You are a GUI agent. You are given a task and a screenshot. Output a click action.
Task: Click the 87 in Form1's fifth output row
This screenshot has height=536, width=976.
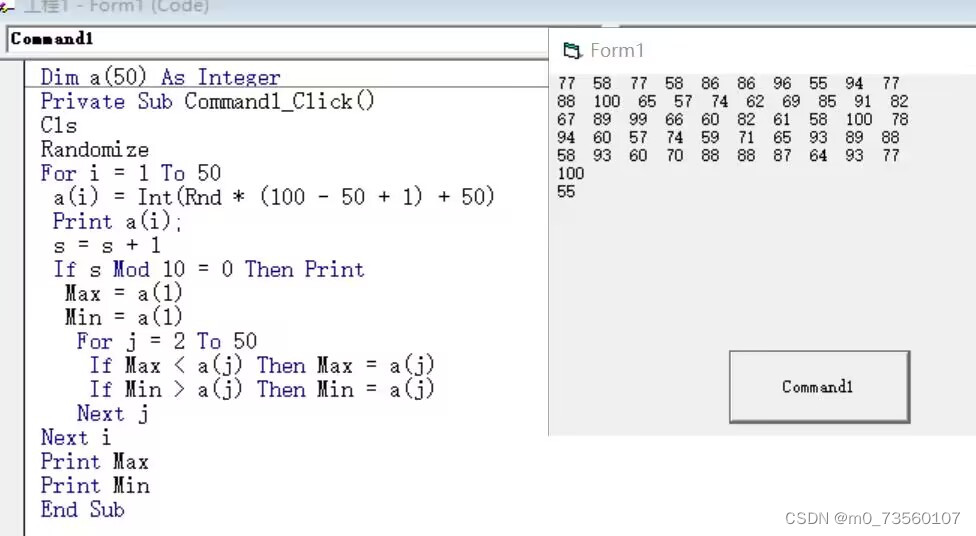coord(782,156)
